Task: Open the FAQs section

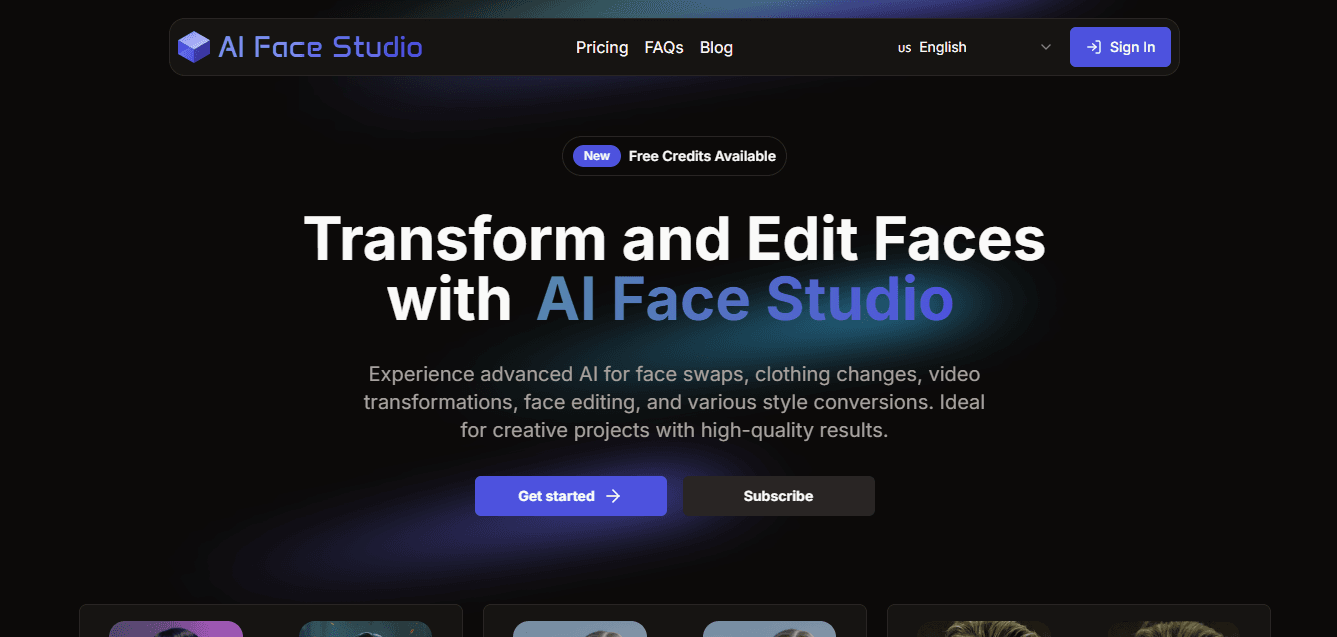Action: (x=664, y=47)
